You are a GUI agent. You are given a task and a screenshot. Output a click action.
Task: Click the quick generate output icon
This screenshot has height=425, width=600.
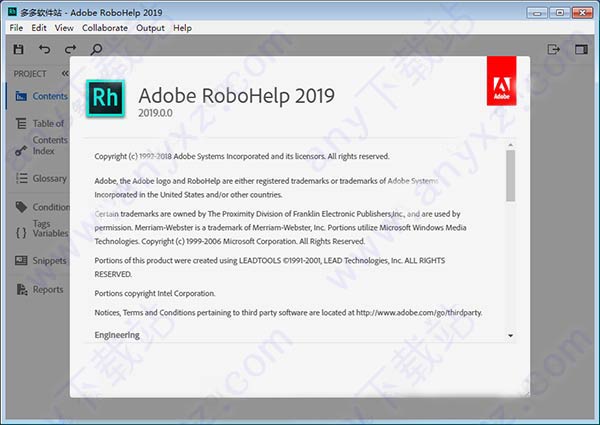(554, 49)
